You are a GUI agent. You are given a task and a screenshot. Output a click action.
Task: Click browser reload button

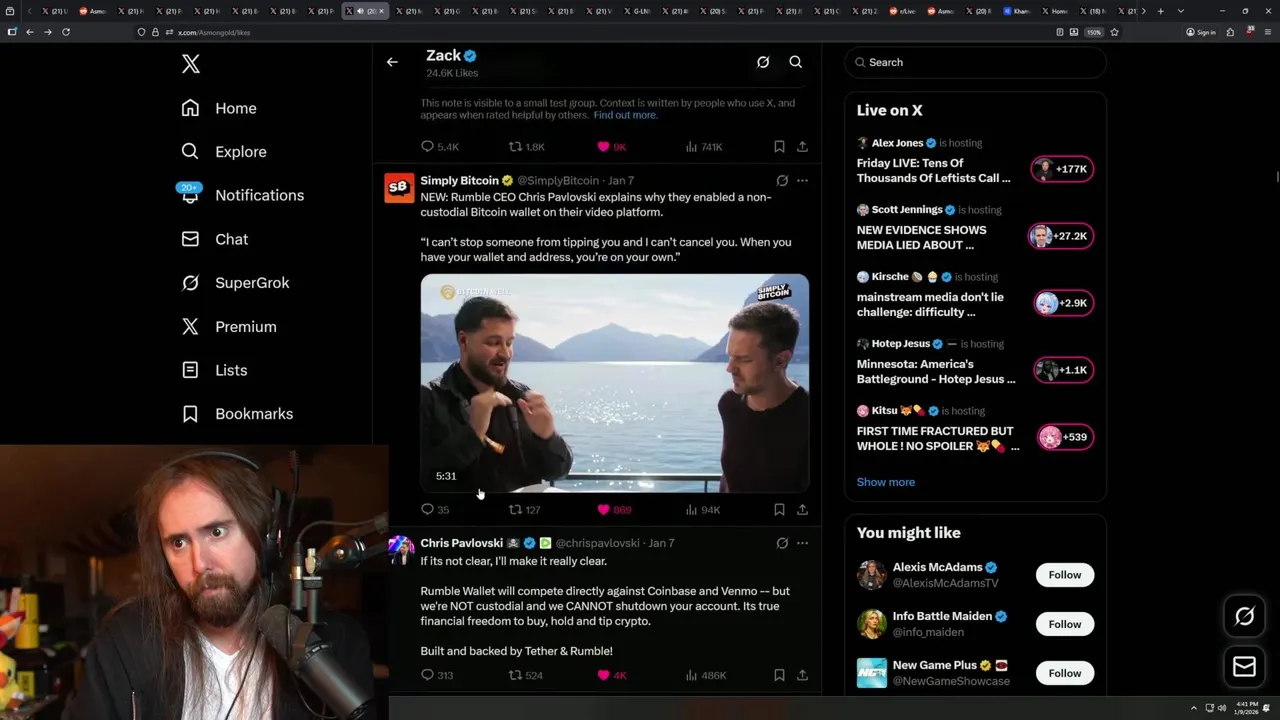66,32
